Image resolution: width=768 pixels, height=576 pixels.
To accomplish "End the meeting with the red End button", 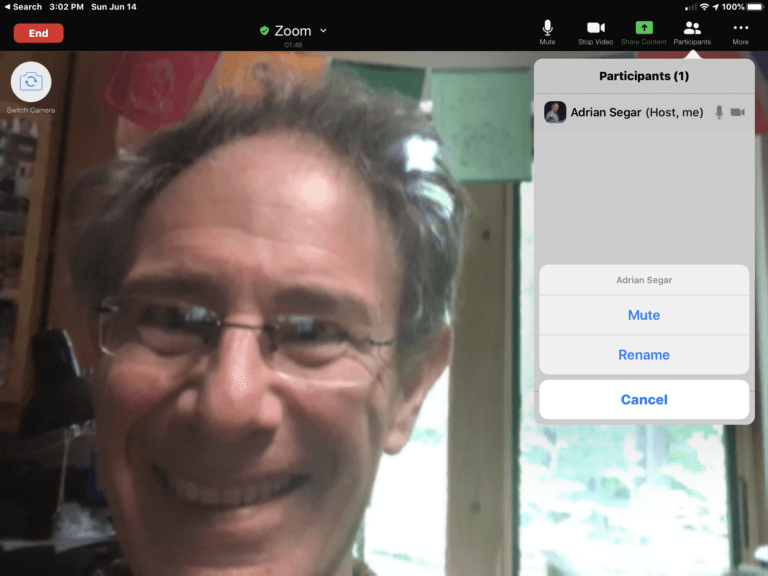I will click(38, 33).
